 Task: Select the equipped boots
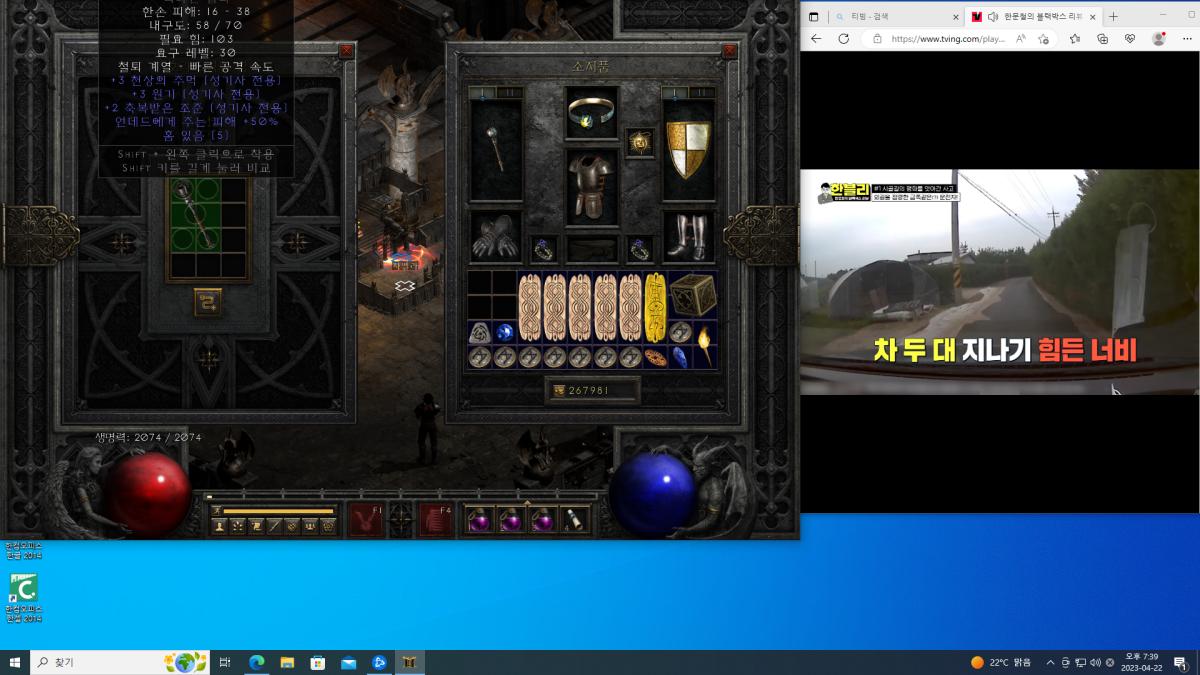[x=688, y=237]
